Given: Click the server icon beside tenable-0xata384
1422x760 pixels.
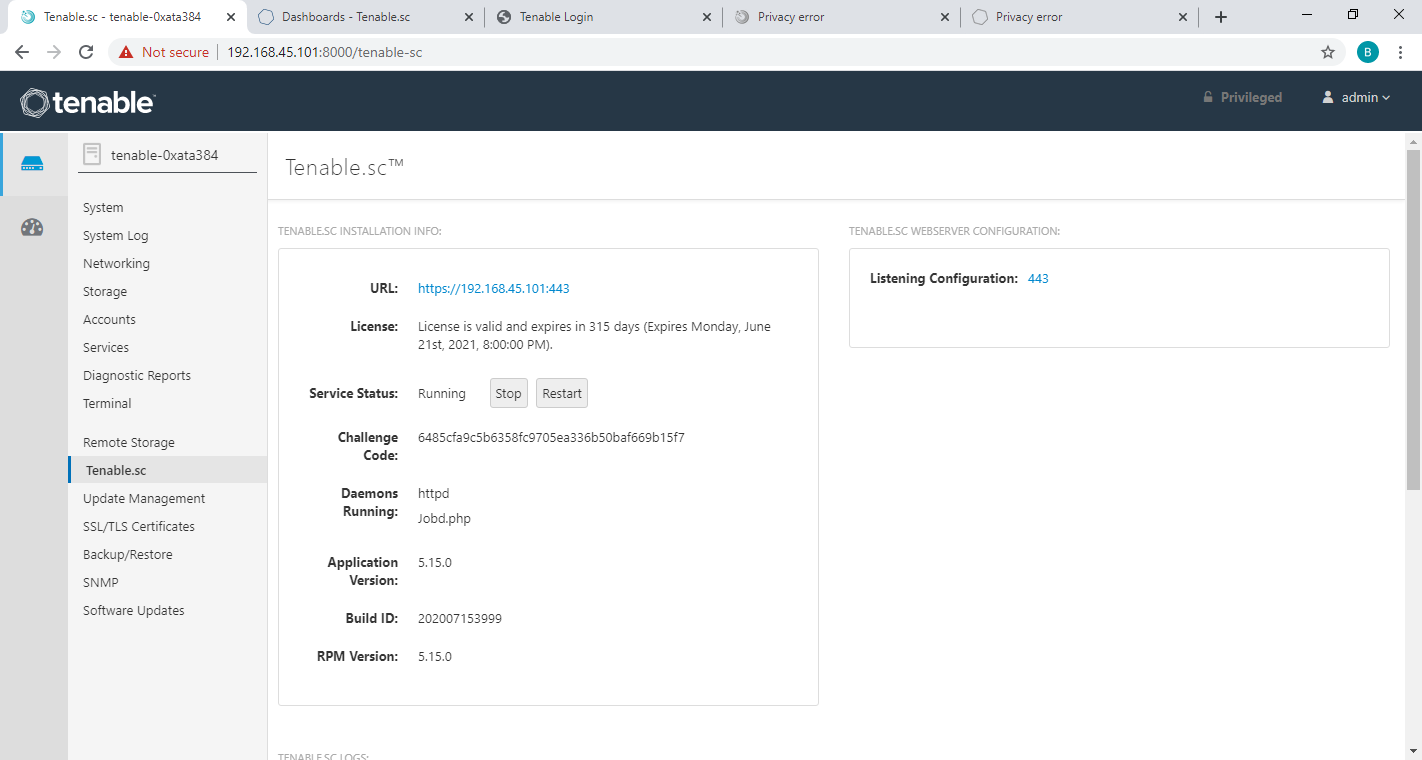Looking at the screenshot, I should 92,154.
